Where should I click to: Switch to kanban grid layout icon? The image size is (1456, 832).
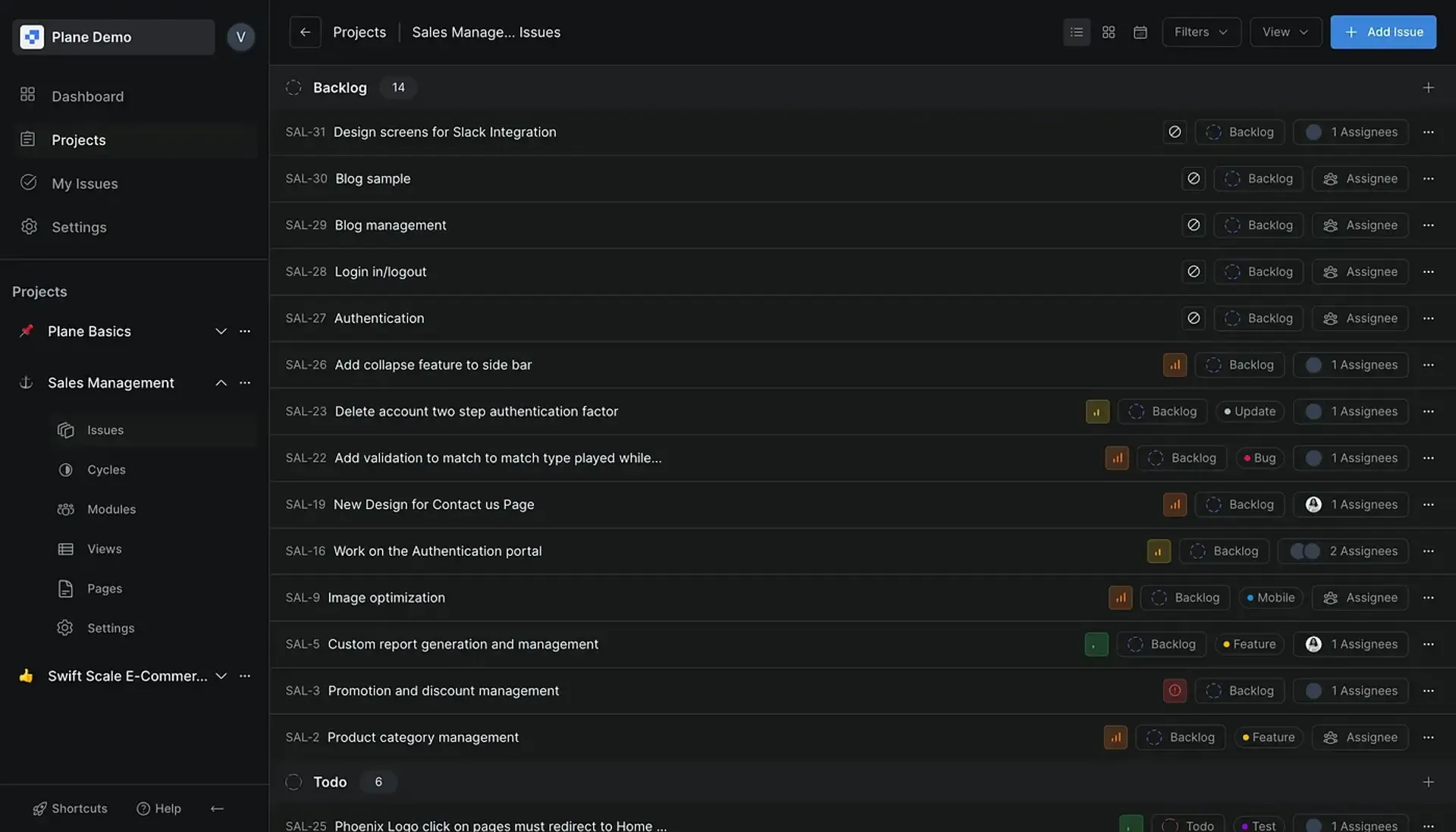[x=1108, y=32]
